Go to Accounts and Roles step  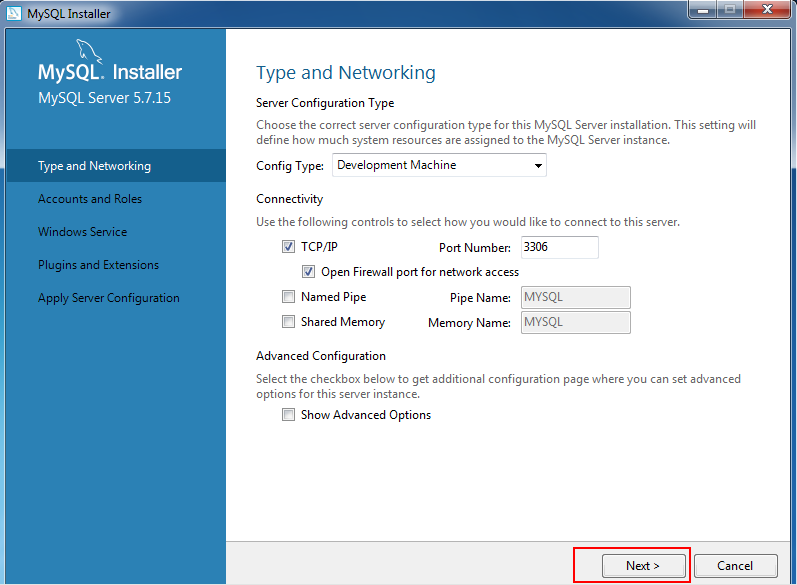[90, 199]
